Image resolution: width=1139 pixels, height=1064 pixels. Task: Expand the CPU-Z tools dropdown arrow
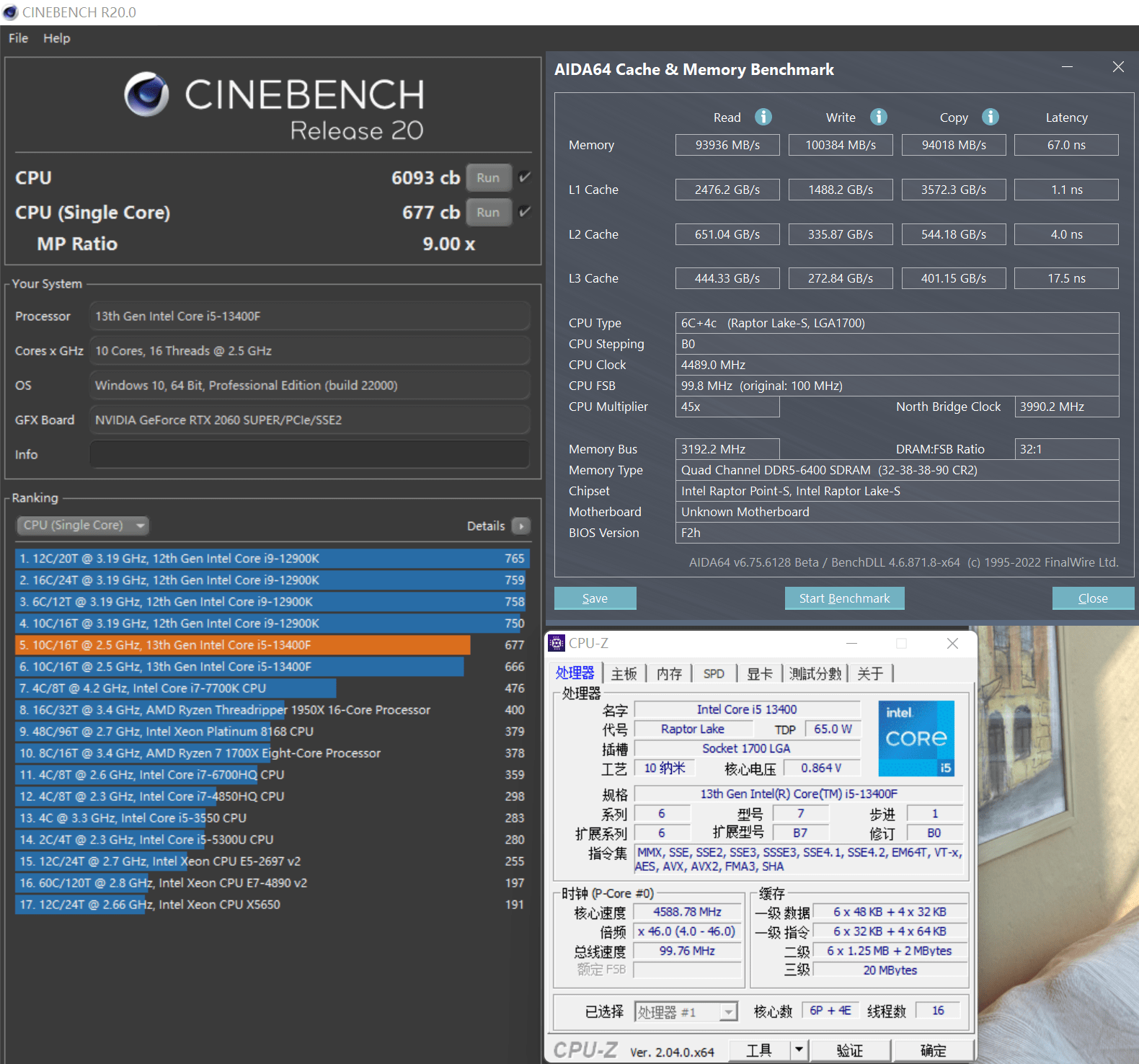799,1050
